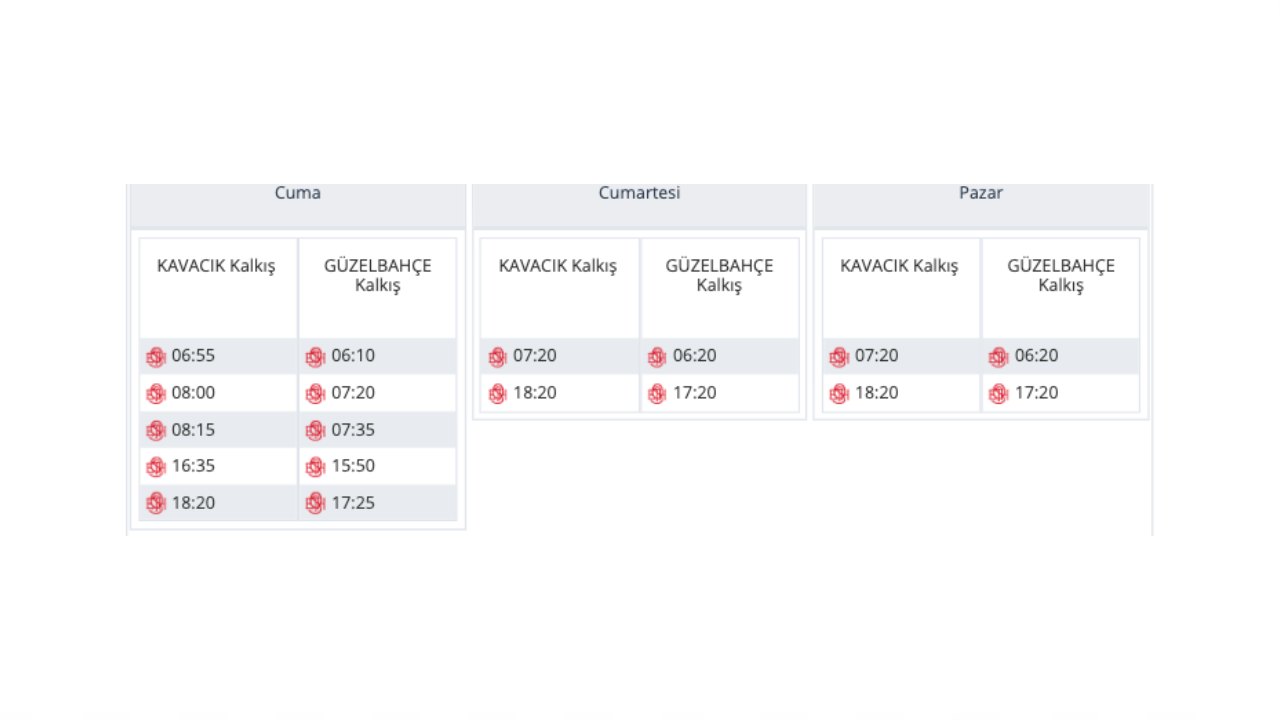
Task: Click the bus icon next to Cuma 06:10
Action: point(315,357)
